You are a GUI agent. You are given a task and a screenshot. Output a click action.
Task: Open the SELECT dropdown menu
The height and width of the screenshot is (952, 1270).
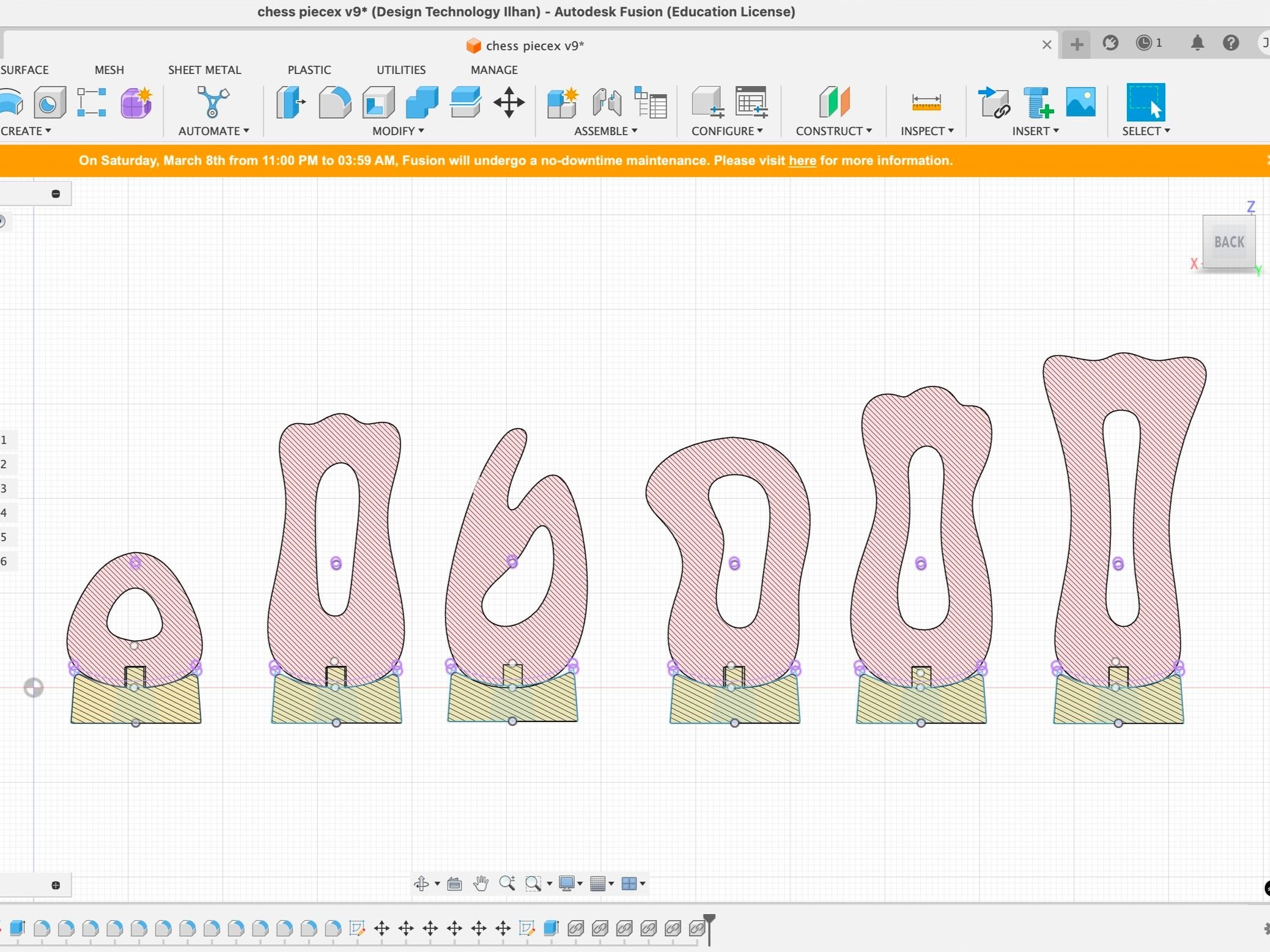[x=1146, y=131]
